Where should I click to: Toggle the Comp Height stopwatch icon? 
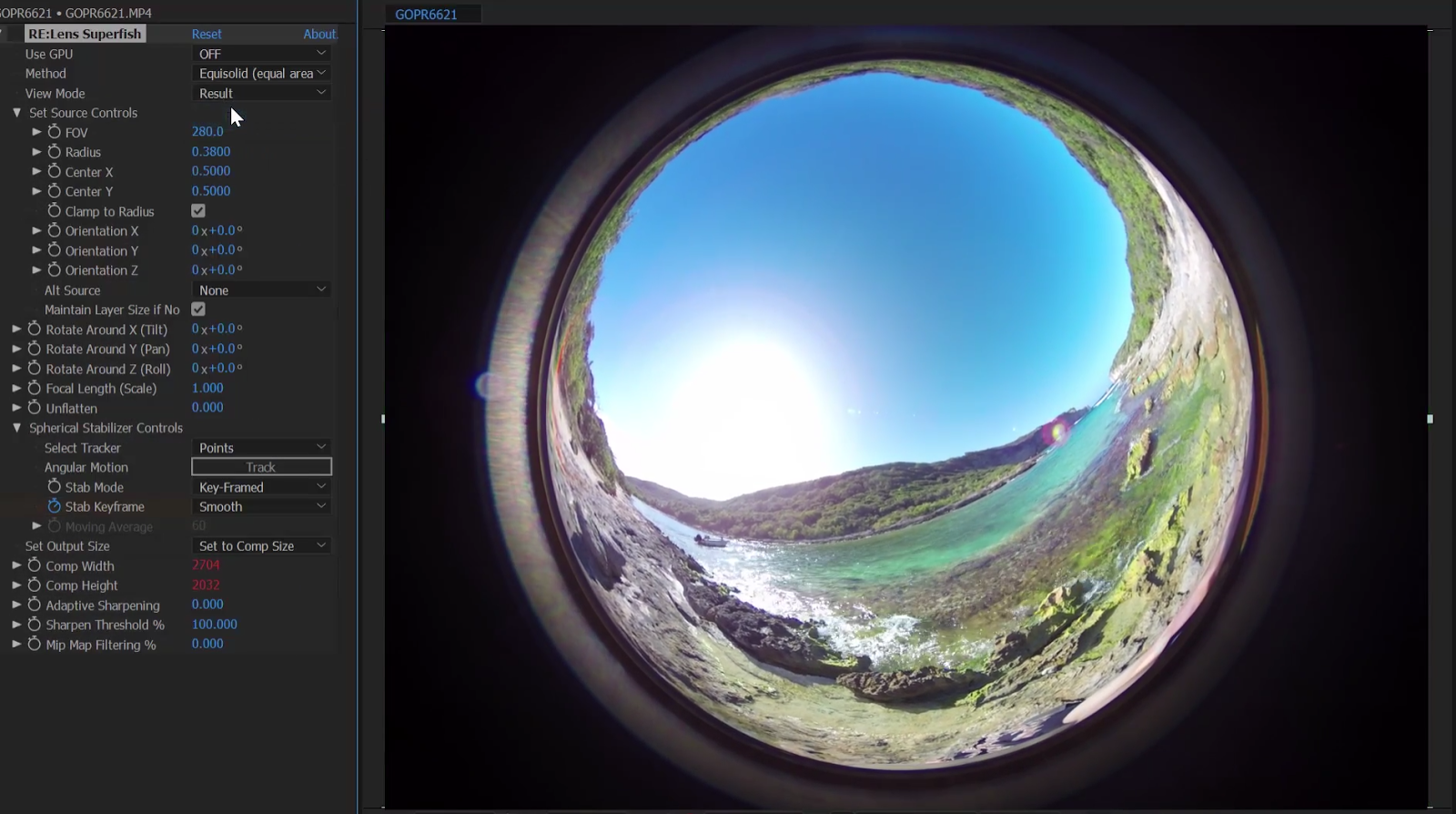[35, 585]
